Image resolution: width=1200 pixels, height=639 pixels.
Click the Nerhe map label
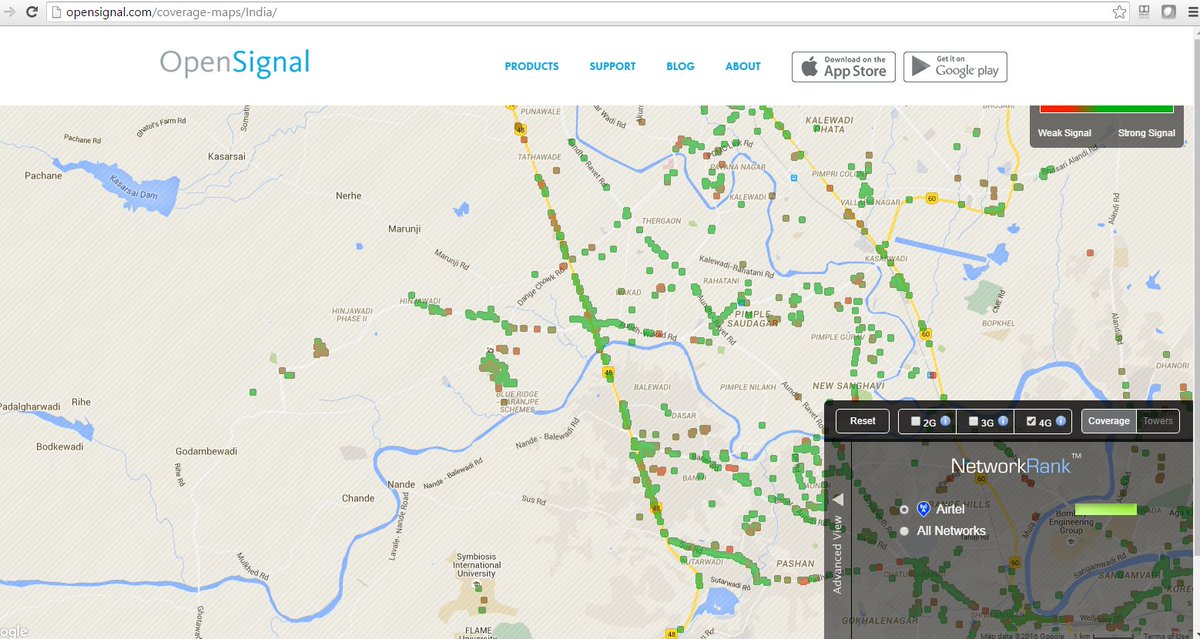349,196
